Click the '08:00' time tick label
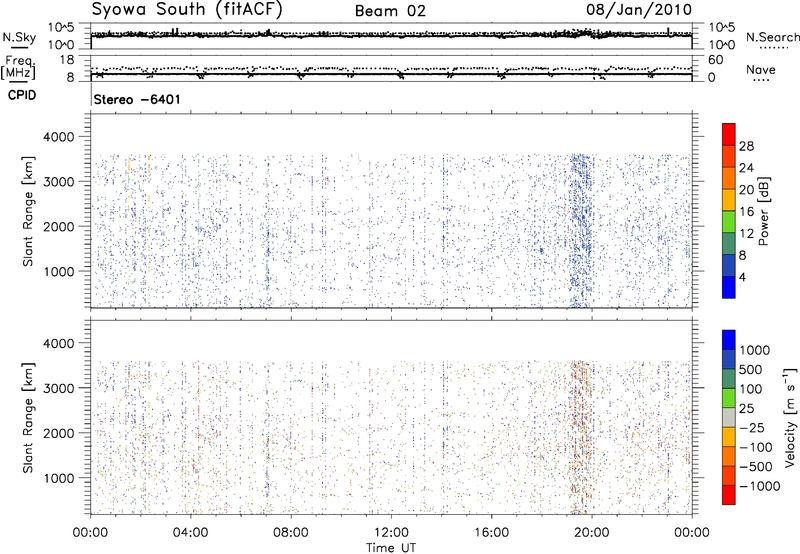The image size is (800, 554). [291, 533]
